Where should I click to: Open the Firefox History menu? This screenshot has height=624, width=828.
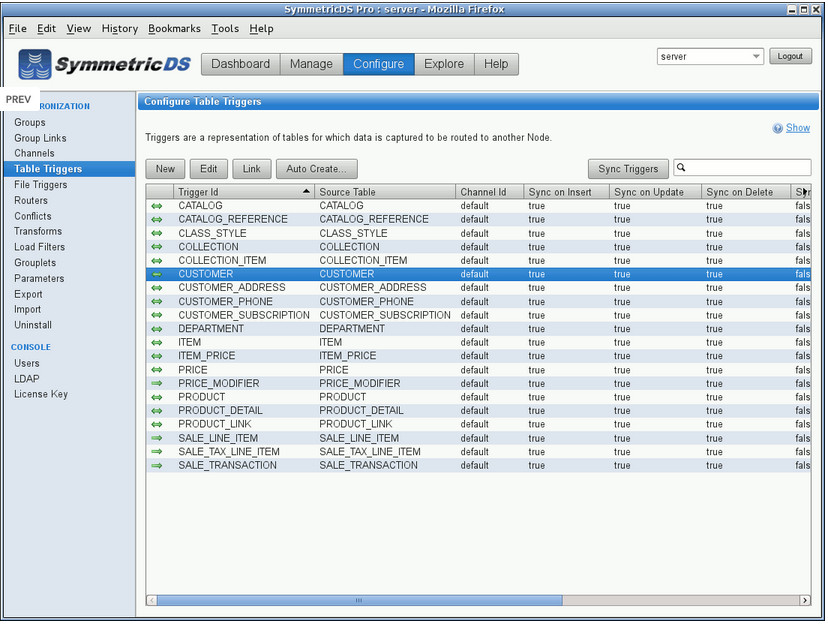(119, 29)
